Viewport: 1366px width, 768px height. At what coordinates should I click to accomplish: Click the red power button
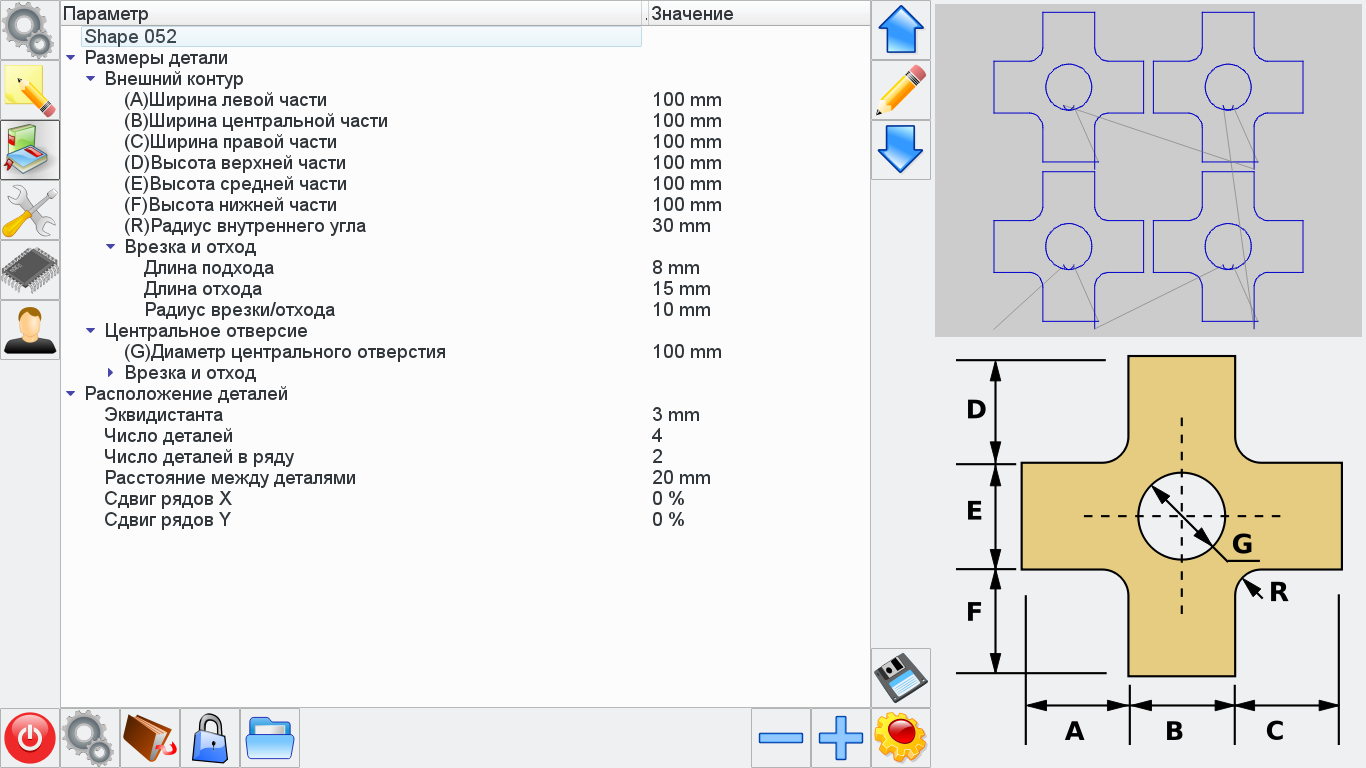click(30, 738)
